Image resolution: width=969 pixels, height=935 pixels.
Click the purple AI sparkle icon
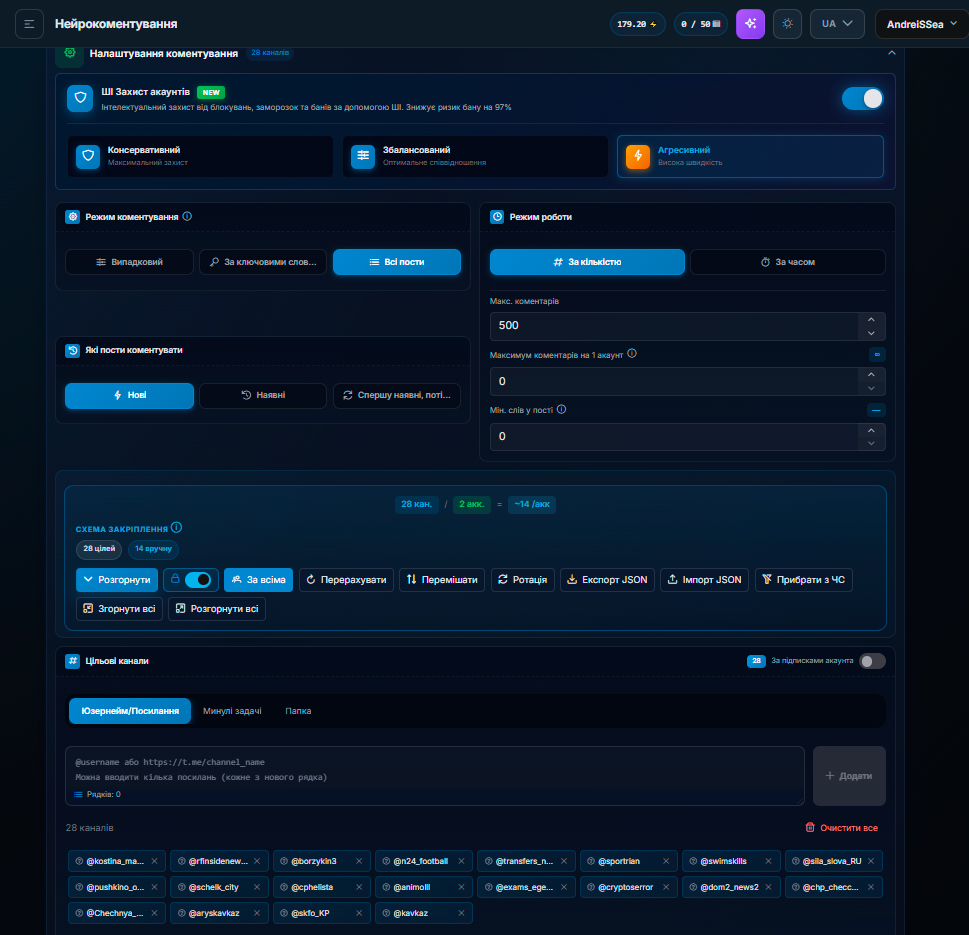[x=750, y=24]
